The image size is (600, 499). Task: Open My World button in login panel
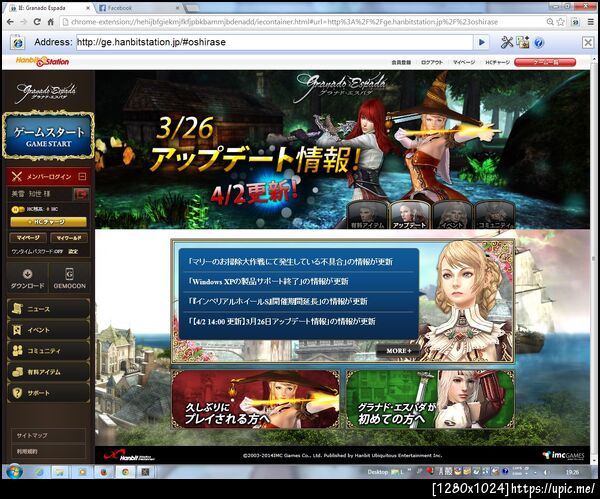69,238
